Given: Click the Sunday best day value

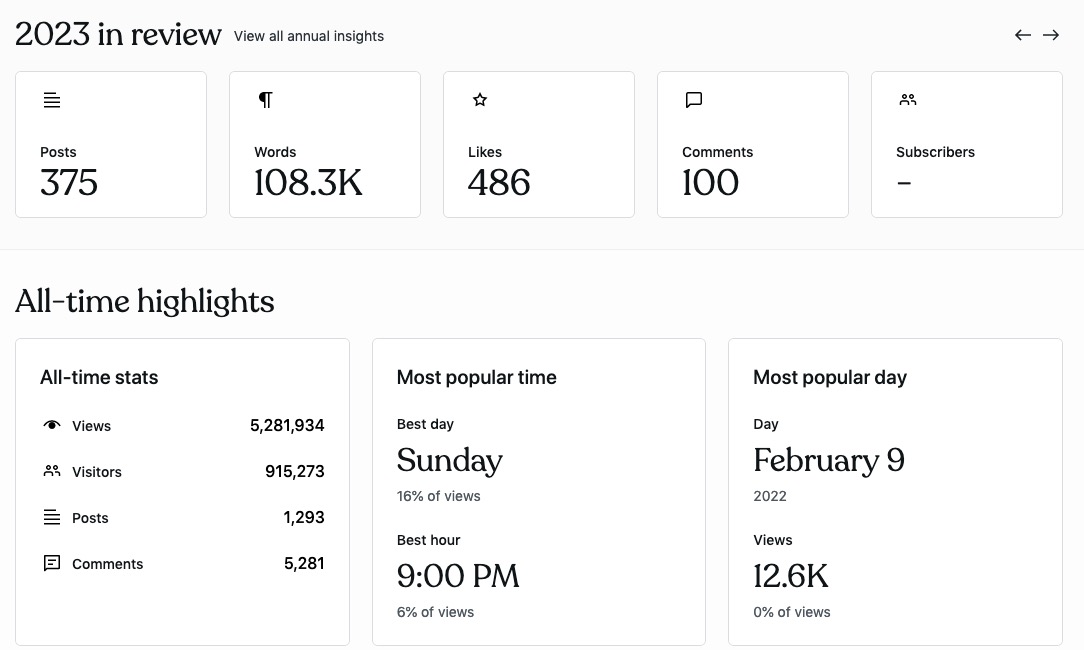Looking at the screenshot, I should pos(450,460).
